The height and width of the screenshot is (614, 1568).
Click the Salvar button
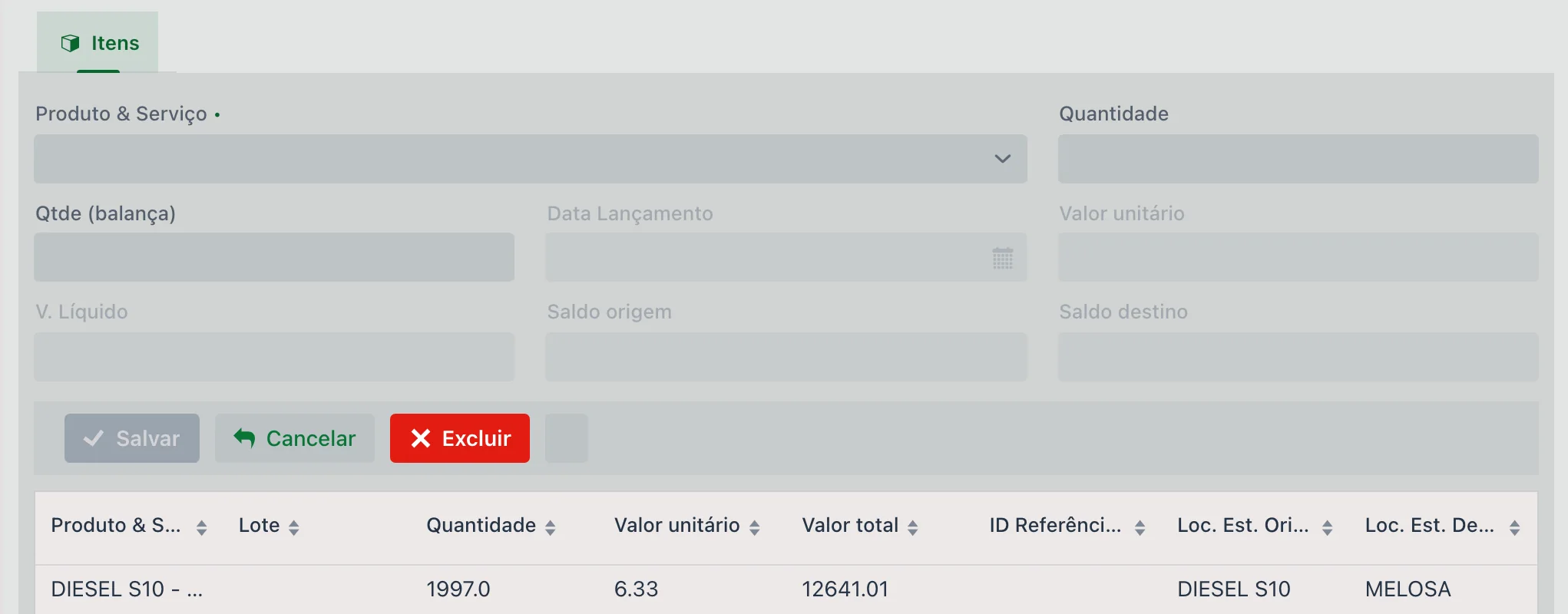132,438
